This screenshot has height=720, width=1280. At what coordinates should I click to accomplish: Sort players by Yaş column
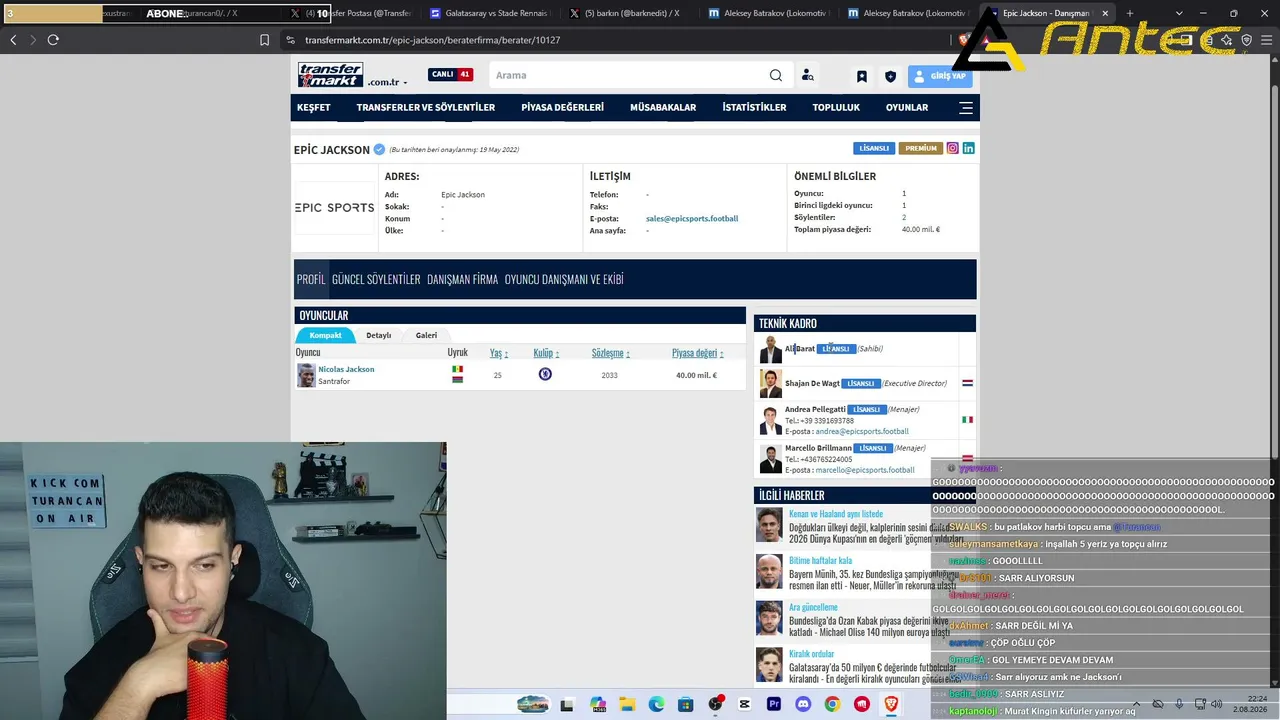[x=499, y=353]
